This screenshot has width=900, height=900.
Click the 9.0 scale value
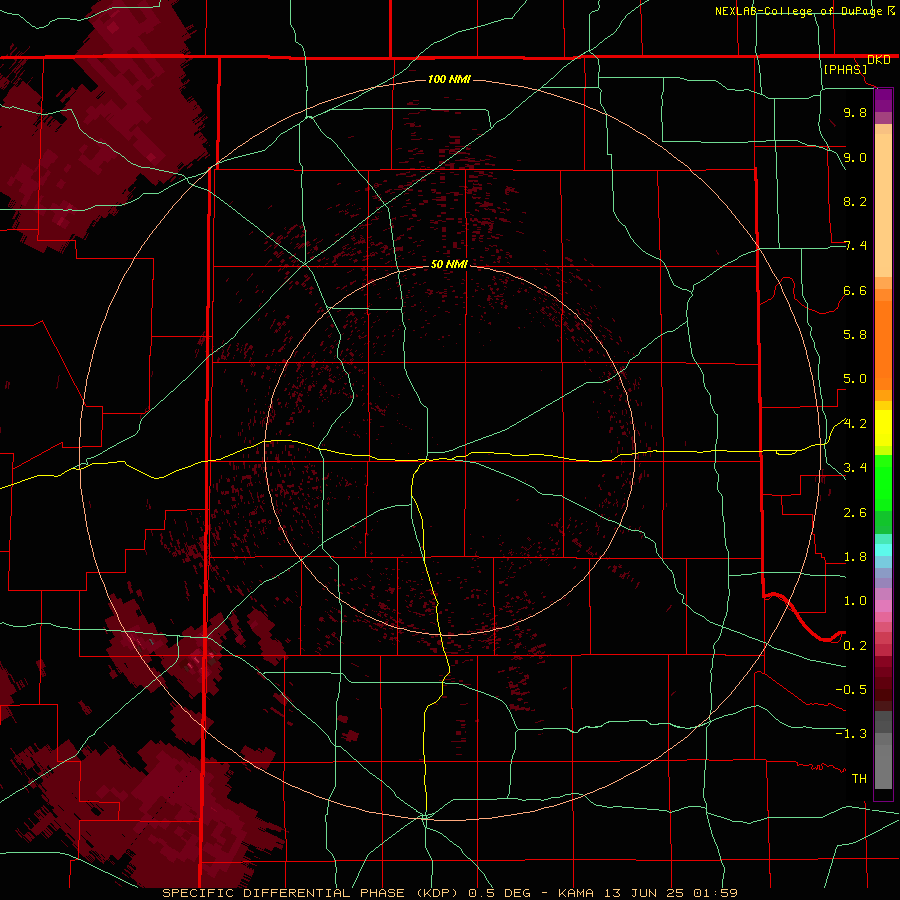[855, 157]
